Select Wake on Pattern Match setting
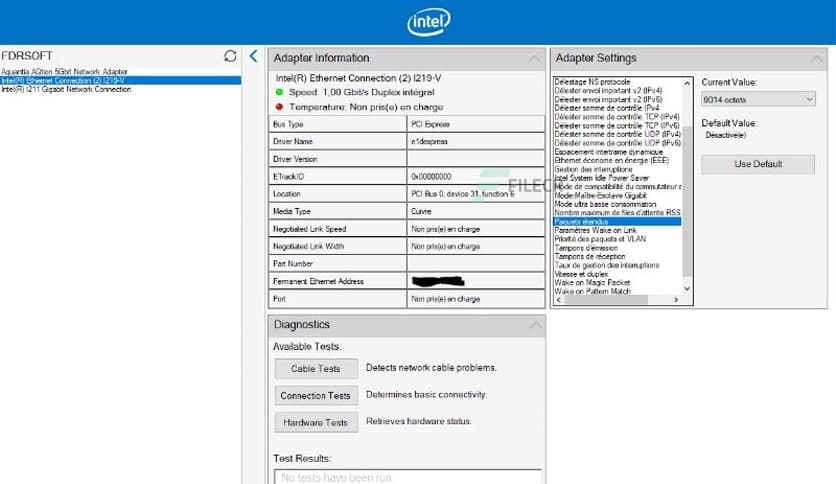This screenshot has width=836, height=484. [x=592, y=291]
